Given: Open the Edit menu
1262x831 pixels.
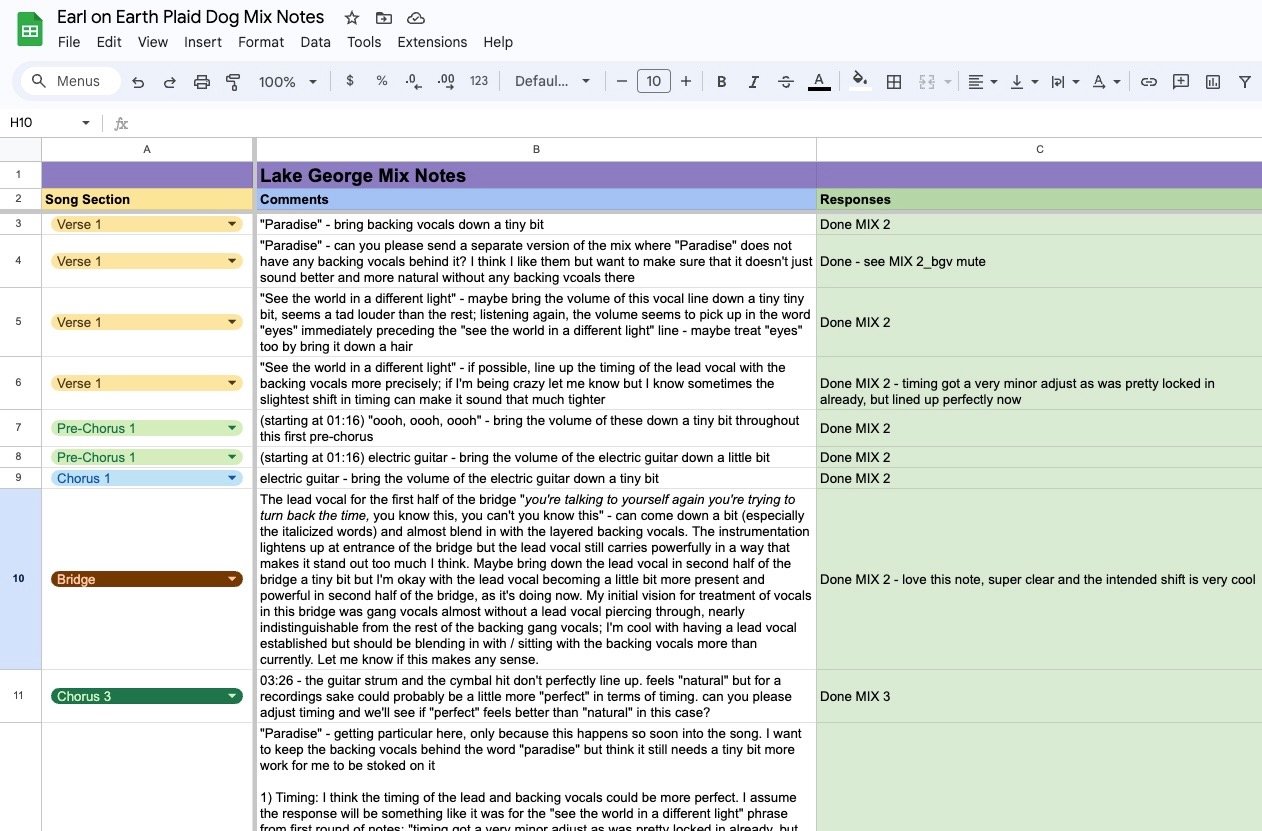Looking at the screenshot, I should click(x=109, y=42).
